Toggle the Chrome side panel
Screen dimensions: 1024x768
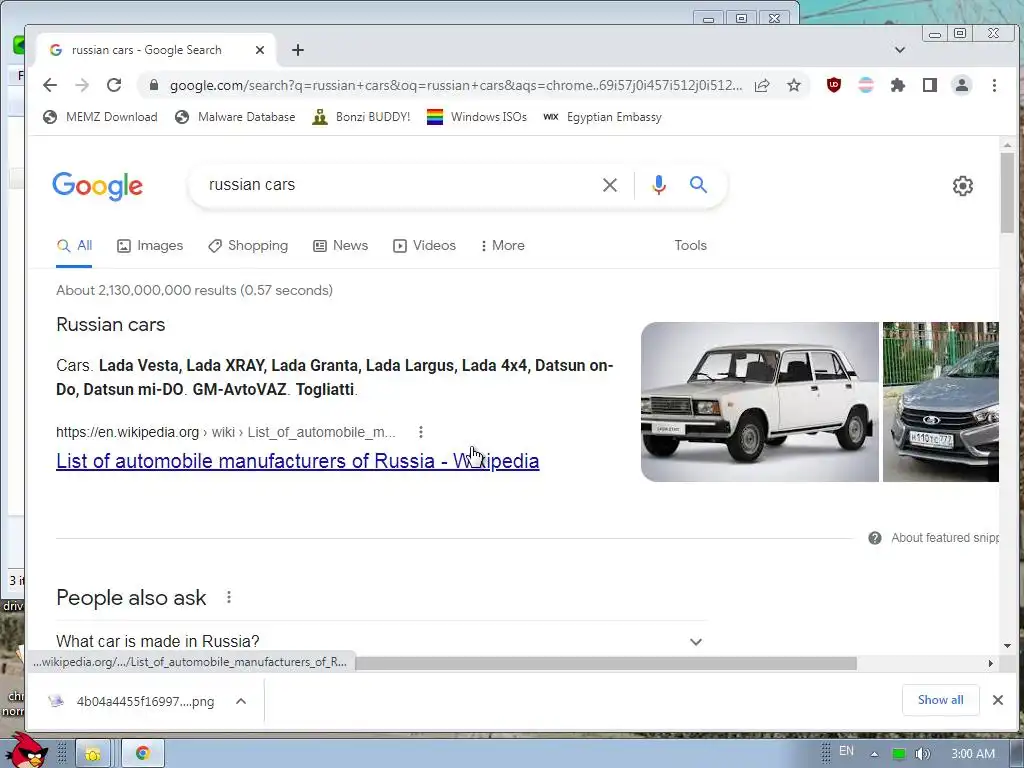(930, 85)
